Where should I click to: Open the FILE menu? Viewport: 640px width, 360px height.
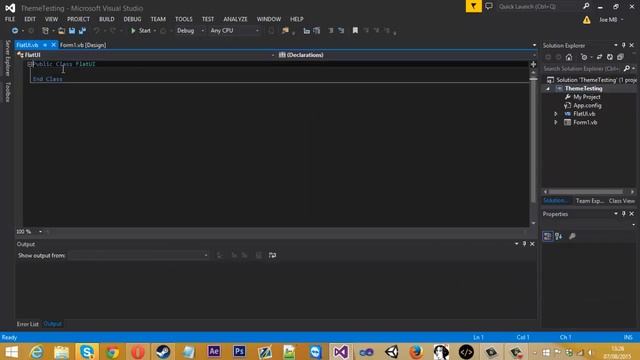10,19
